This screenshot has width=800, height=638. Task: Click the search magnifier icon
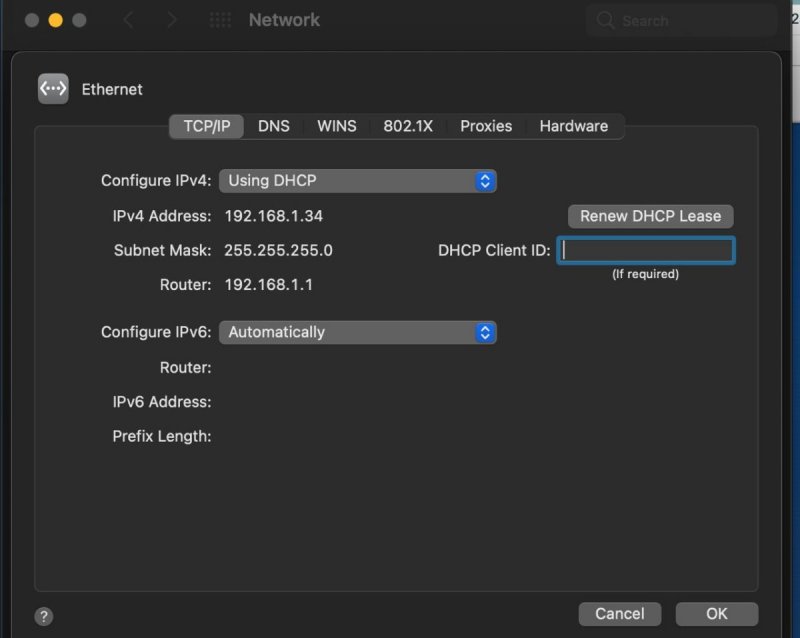pyautogui.click(x=605, y=20)
